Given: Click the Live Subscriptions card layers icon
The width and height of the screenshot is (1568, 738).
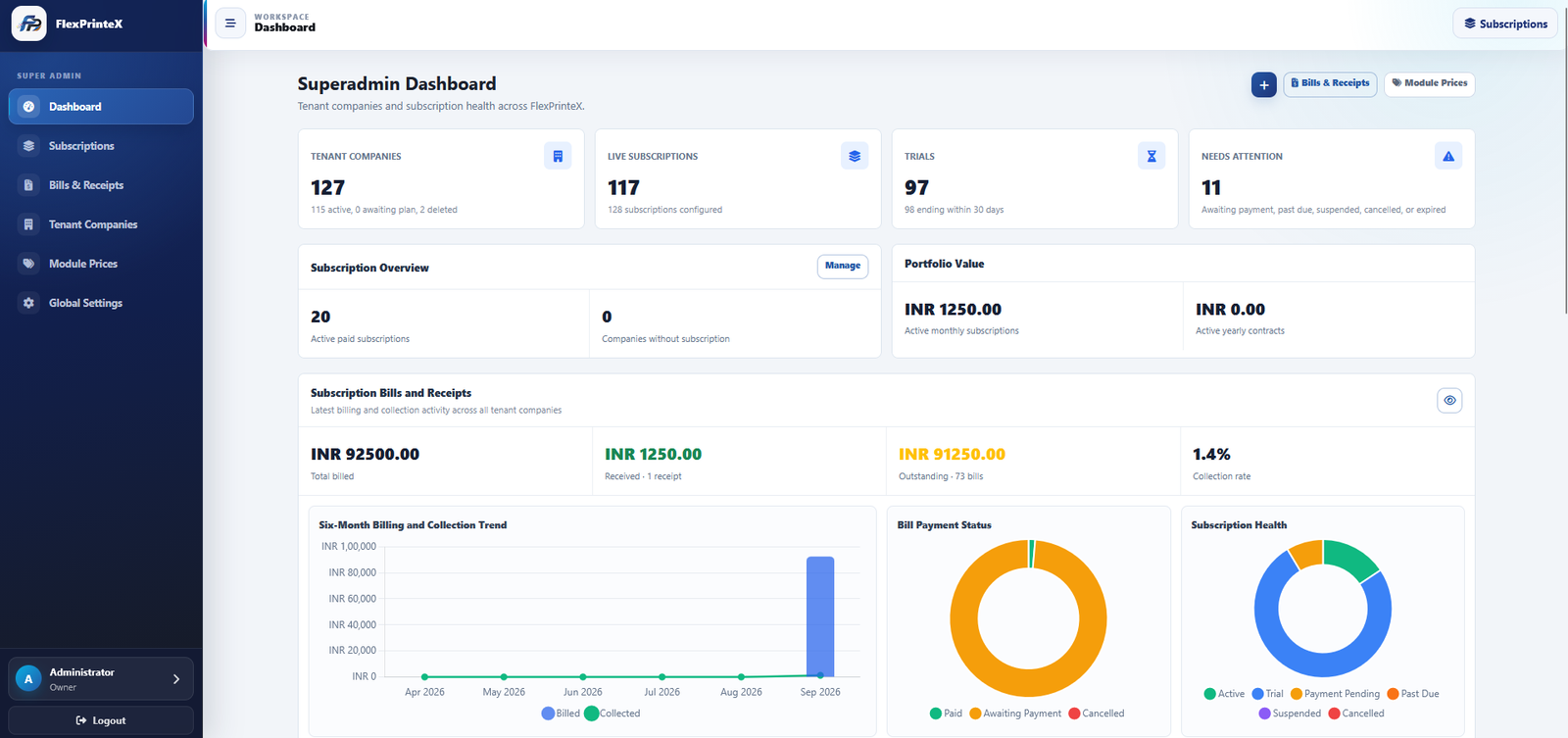Looking at the screenshot, I should tap(855, 156).
